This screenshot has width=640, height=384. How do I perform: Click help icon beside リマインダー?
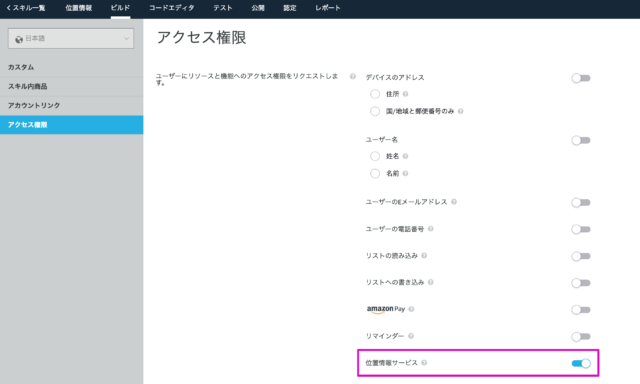411,336
